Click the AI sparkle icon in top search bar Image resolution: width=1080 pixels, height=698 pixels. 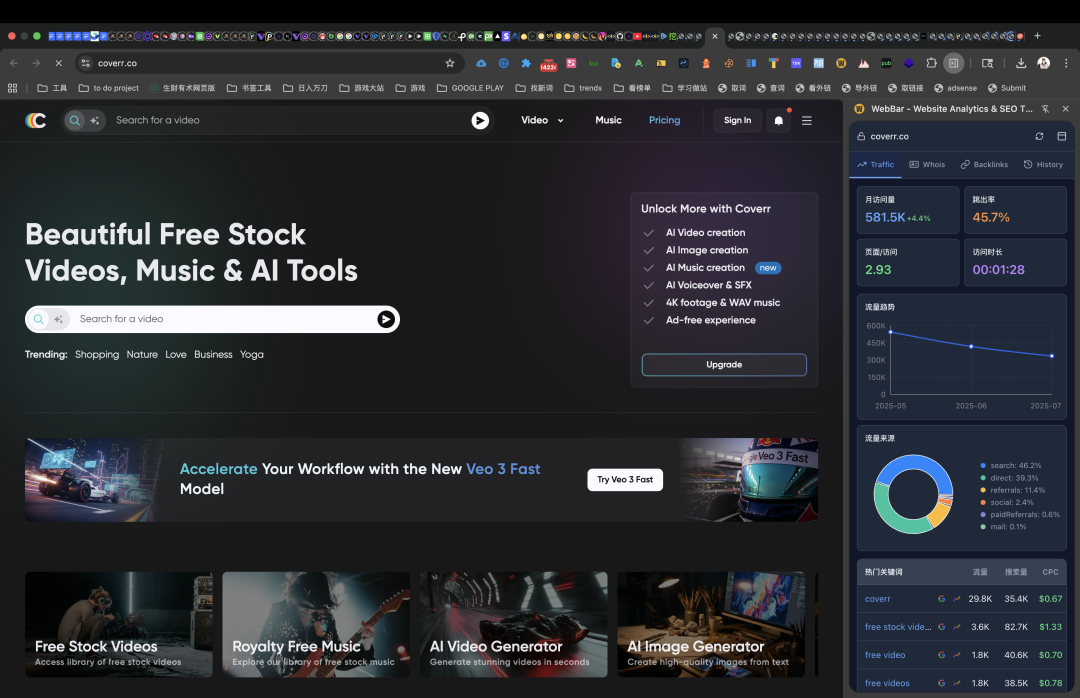coord(94,121)
